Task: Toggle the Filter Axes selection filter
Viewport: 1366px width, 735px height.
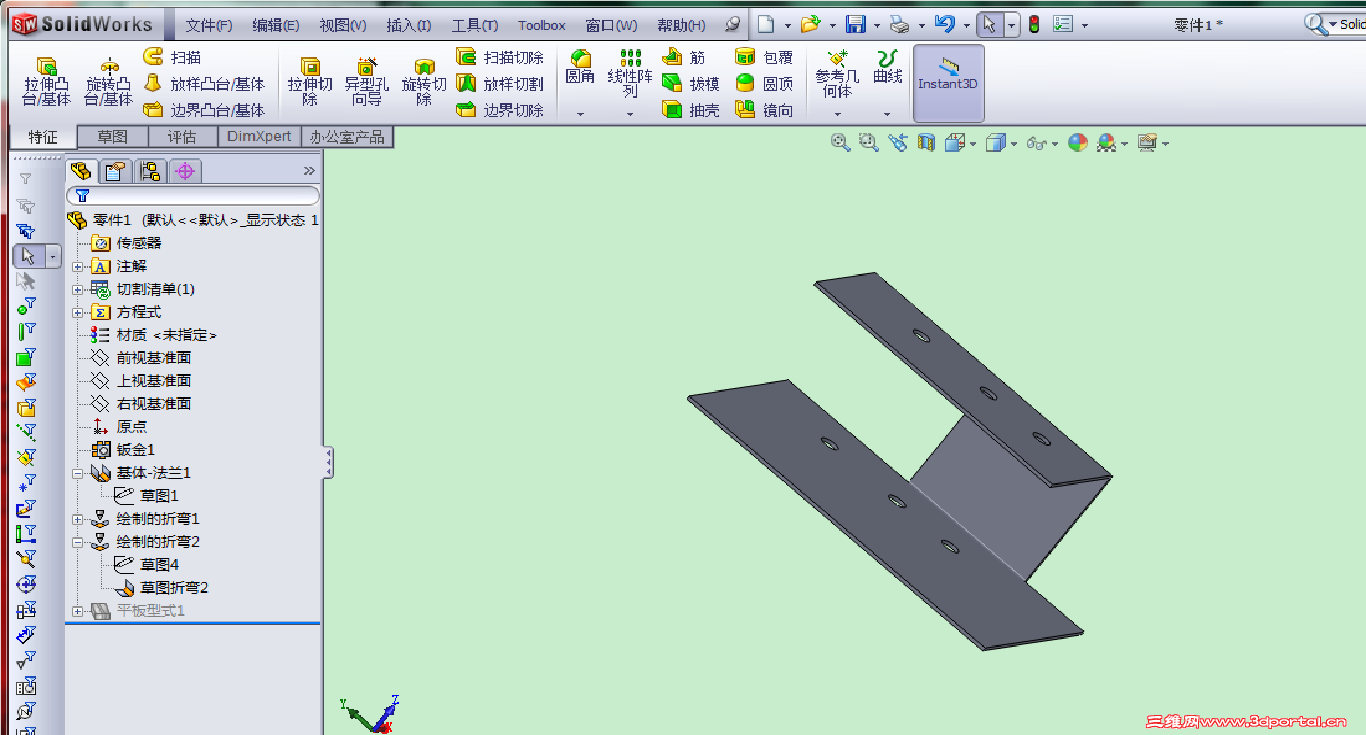Action: point(26,432)
